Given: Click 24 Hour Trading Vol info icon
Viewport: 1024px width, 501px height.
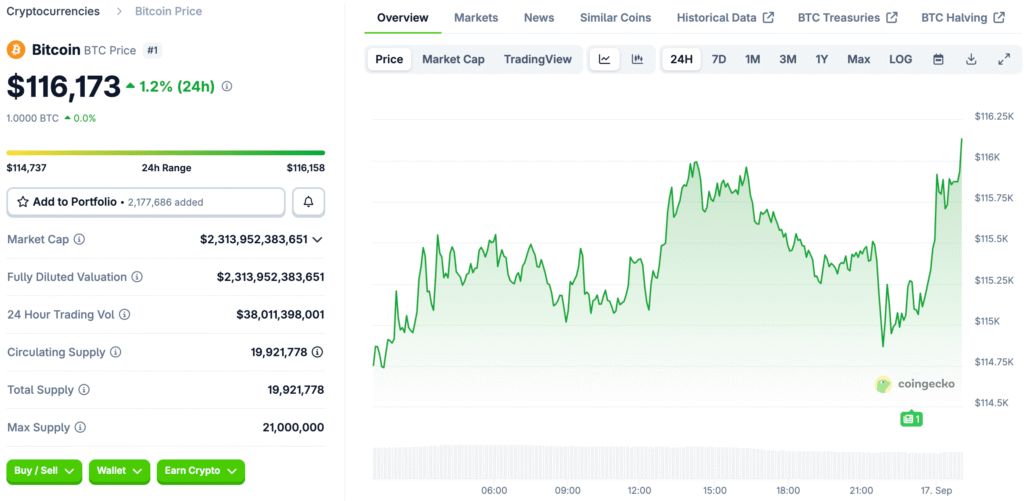Looking at the screenshot, I should click(124, 315).
